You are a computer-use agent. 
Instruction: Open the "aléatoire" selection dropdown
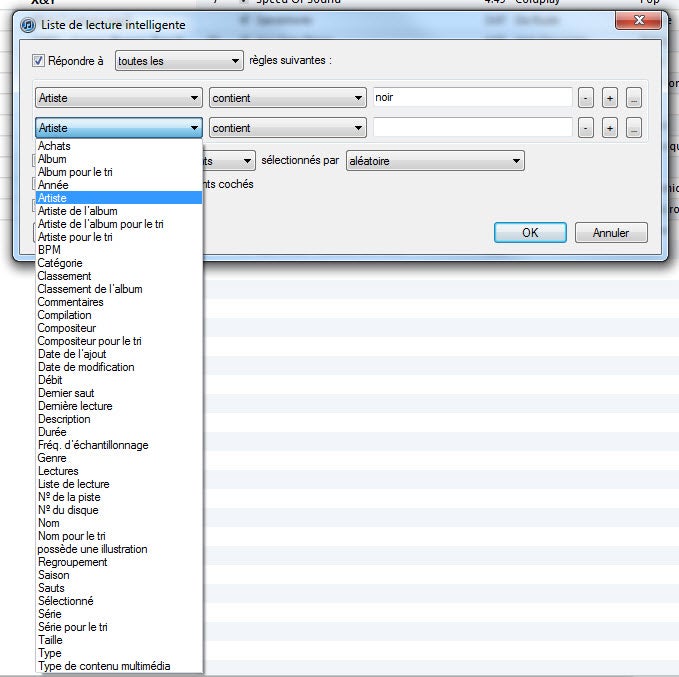[x=434, y=161]
